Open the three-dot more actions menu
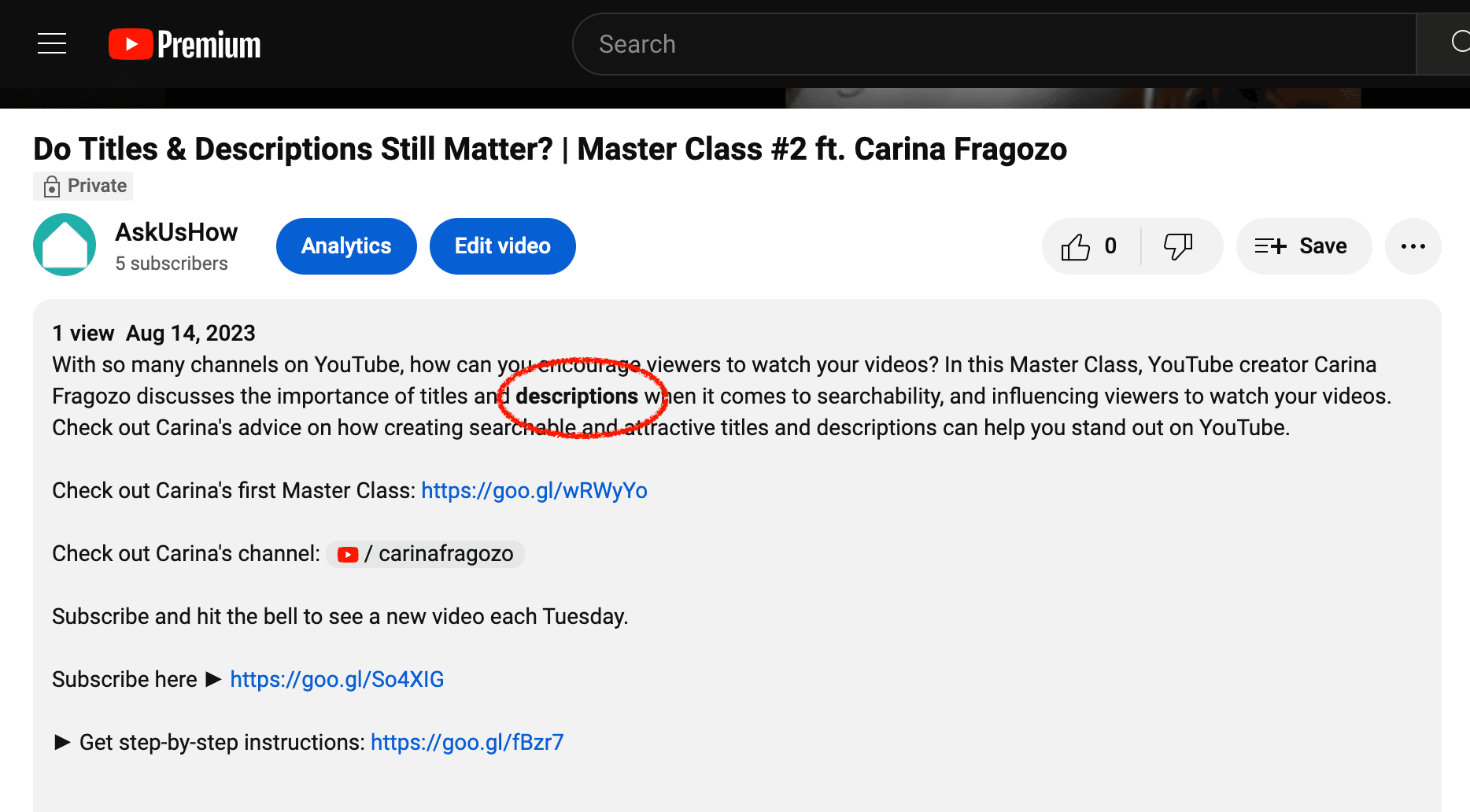This screenshot has height=812, width=1470. [1413, 246]
